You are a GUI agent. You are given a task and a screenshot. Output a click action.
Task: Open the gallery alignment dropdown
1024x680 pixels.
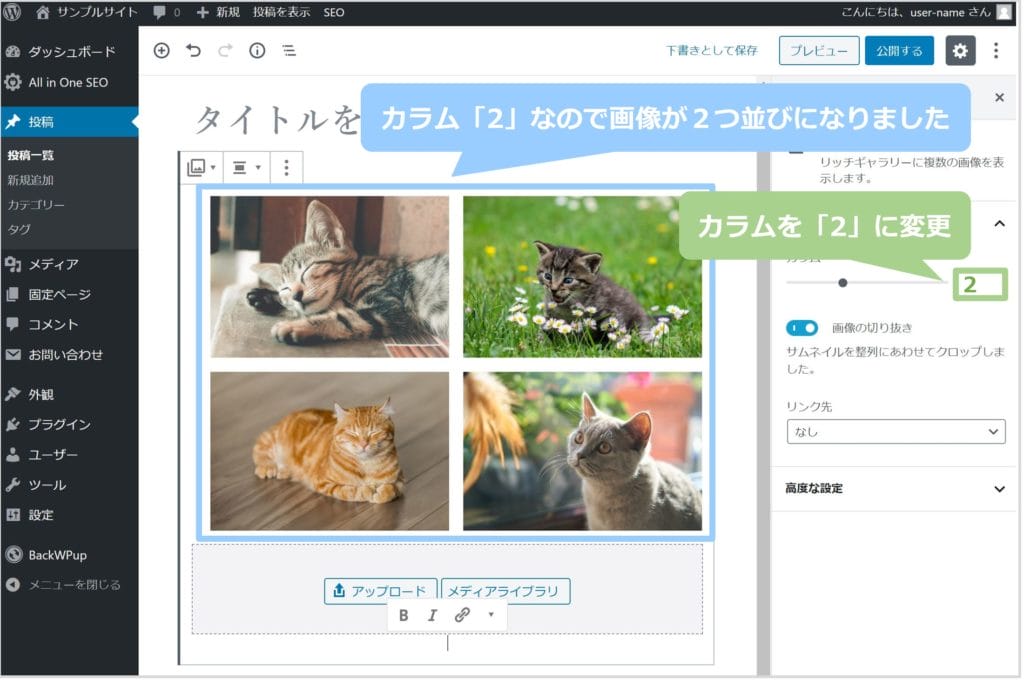tap(245, 168)
